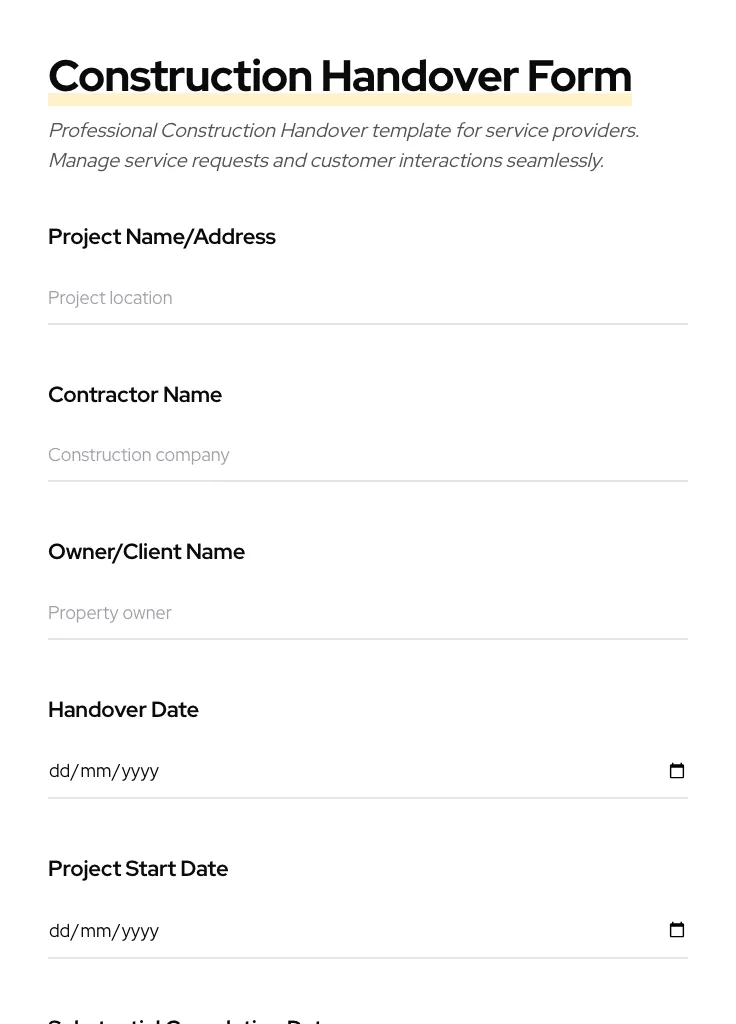Image resolution: width=736 pixels, height=1024 pixels.
Task: Click the Owner/Client Name label
Action: click(146, 552)
